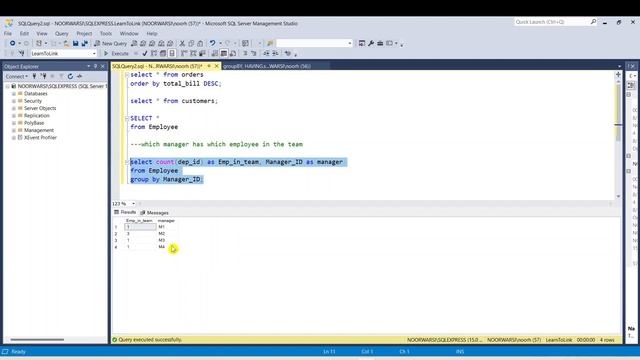Open the File menu

pos(8,33)
